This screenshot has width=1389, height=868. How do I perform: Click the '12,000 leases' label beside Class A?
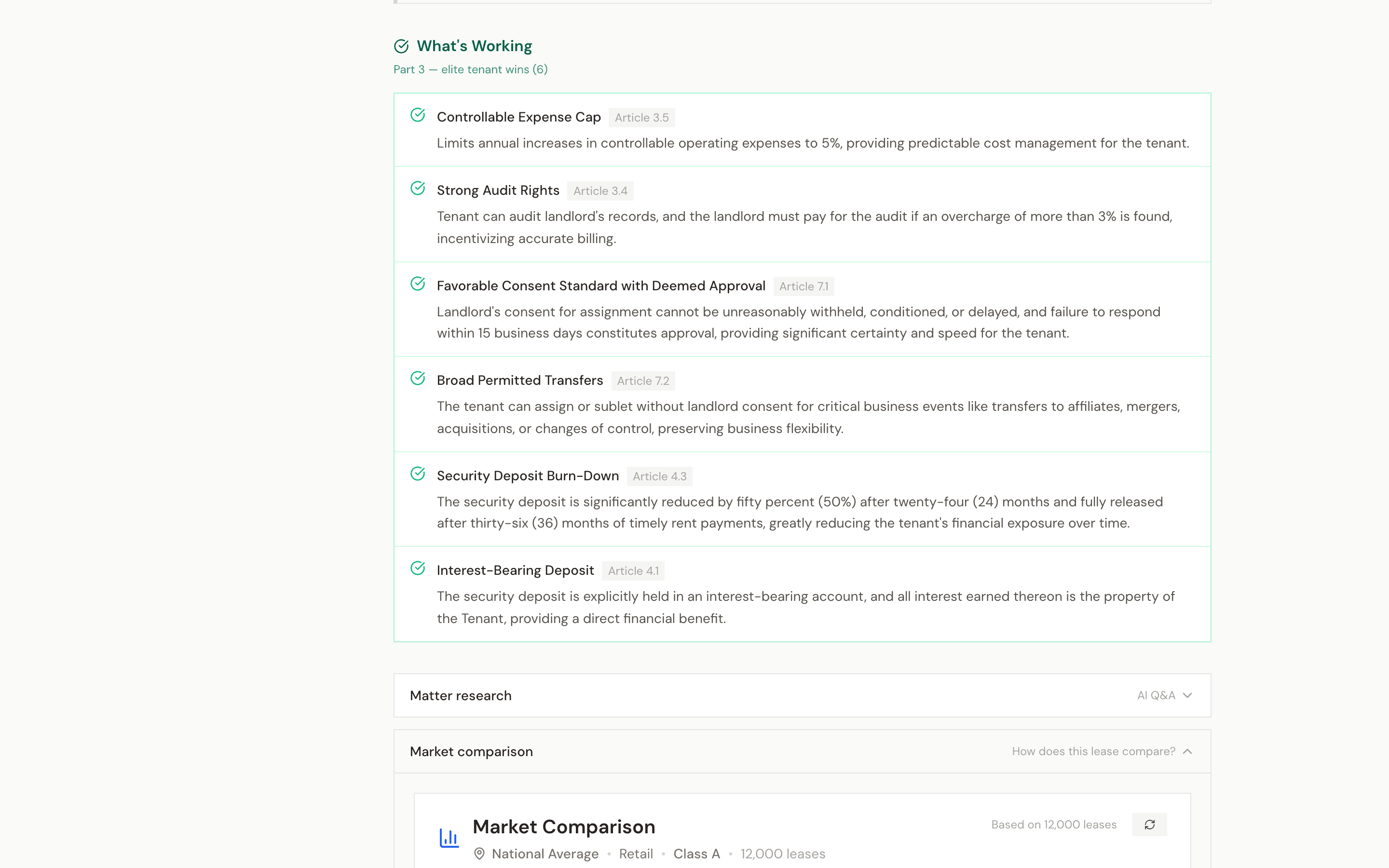(783, 854)
